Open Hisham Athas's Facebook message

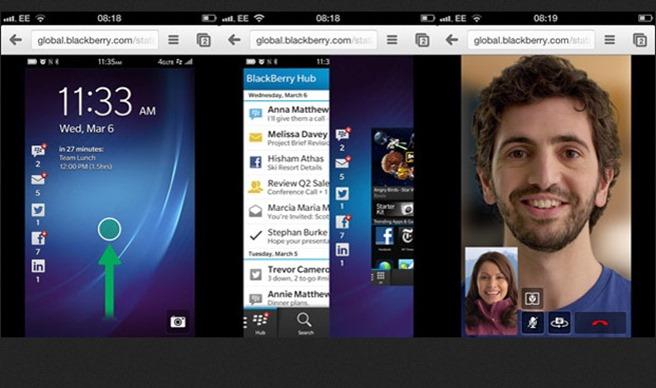(x=286, y=162)
